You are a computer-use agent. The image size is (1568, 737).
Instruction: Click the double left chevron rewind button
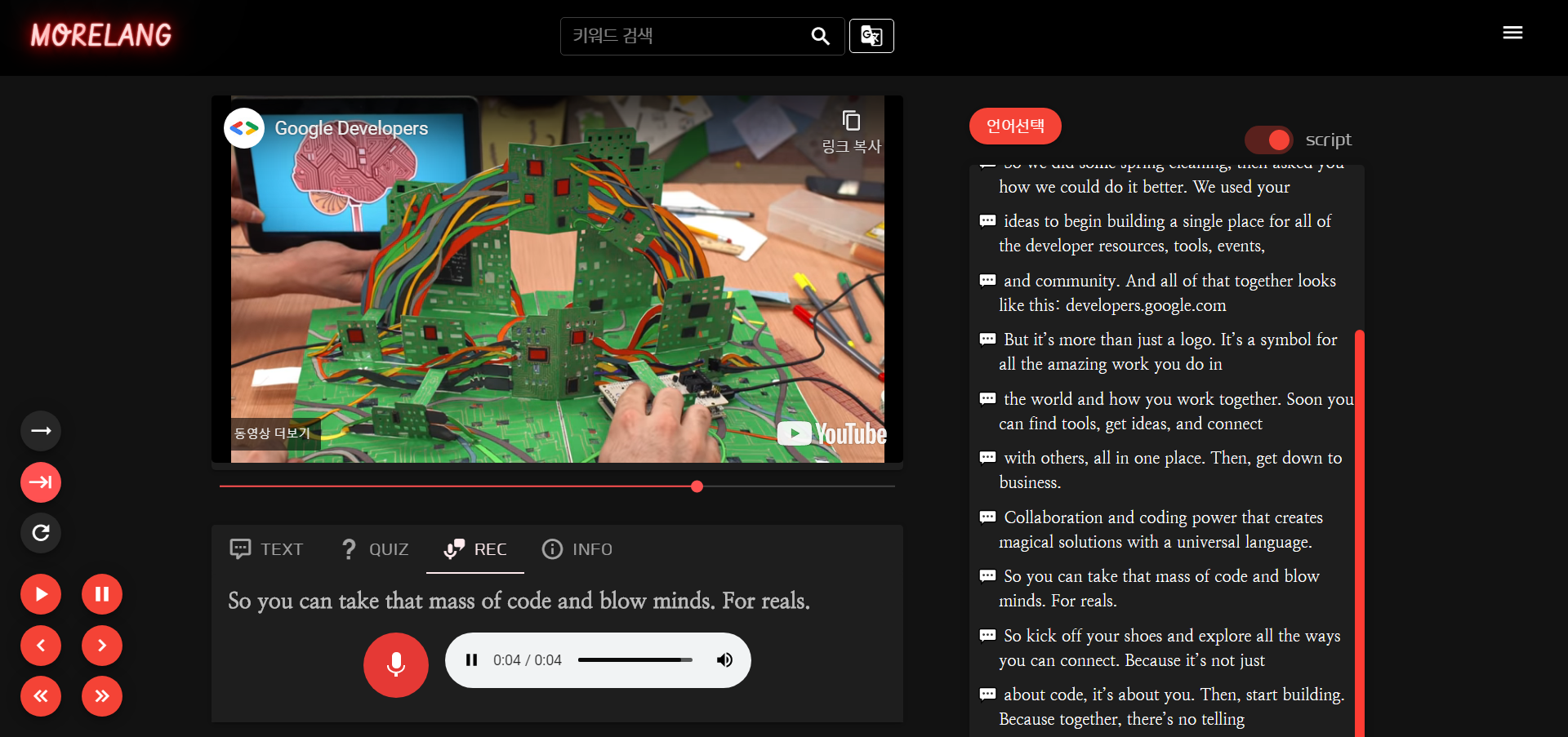41,696
